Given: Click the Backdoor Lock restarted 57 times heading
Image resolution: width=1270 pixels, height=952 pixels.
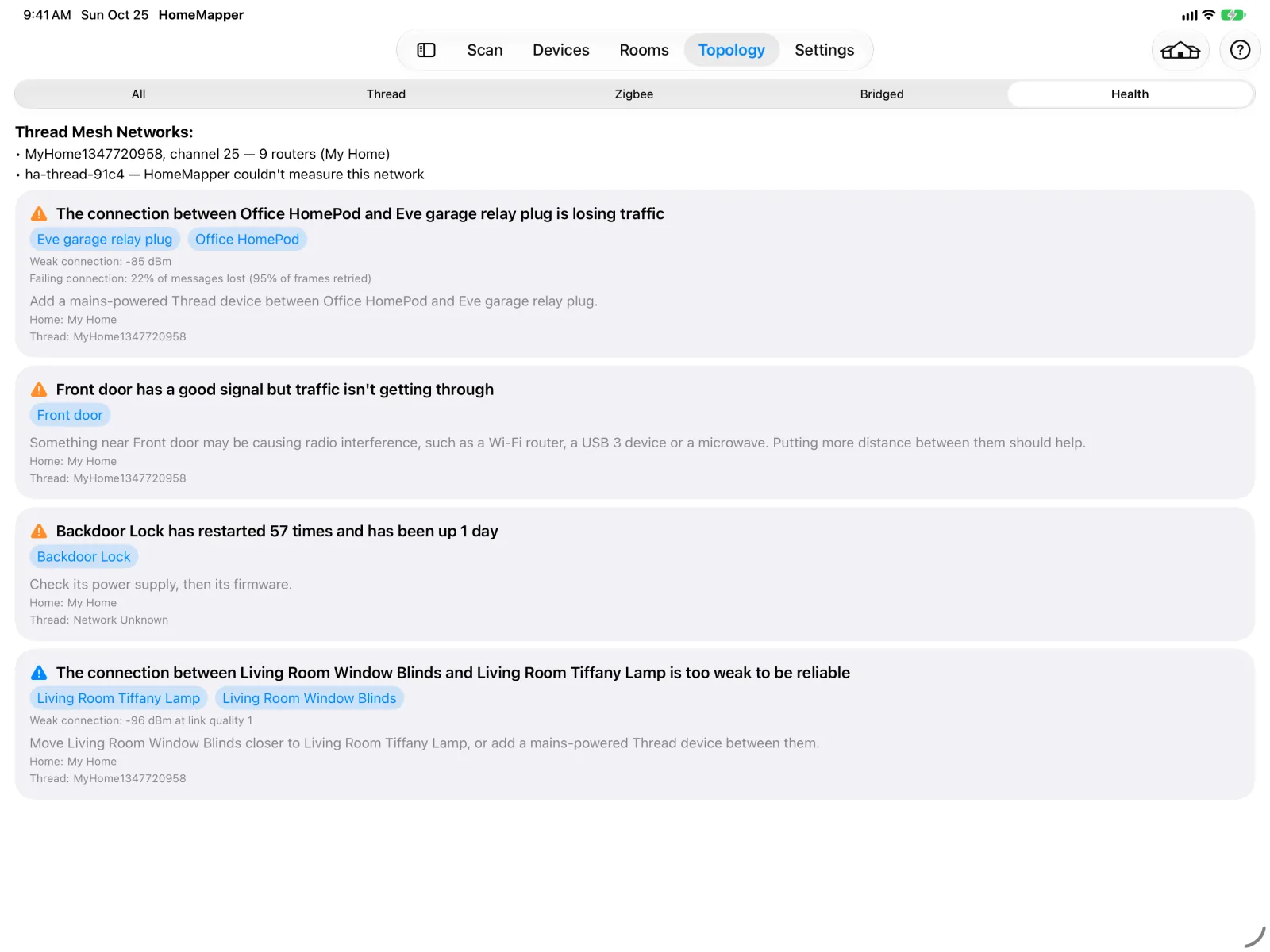Looking at the screenshot, I should click(x=277, y=531).
